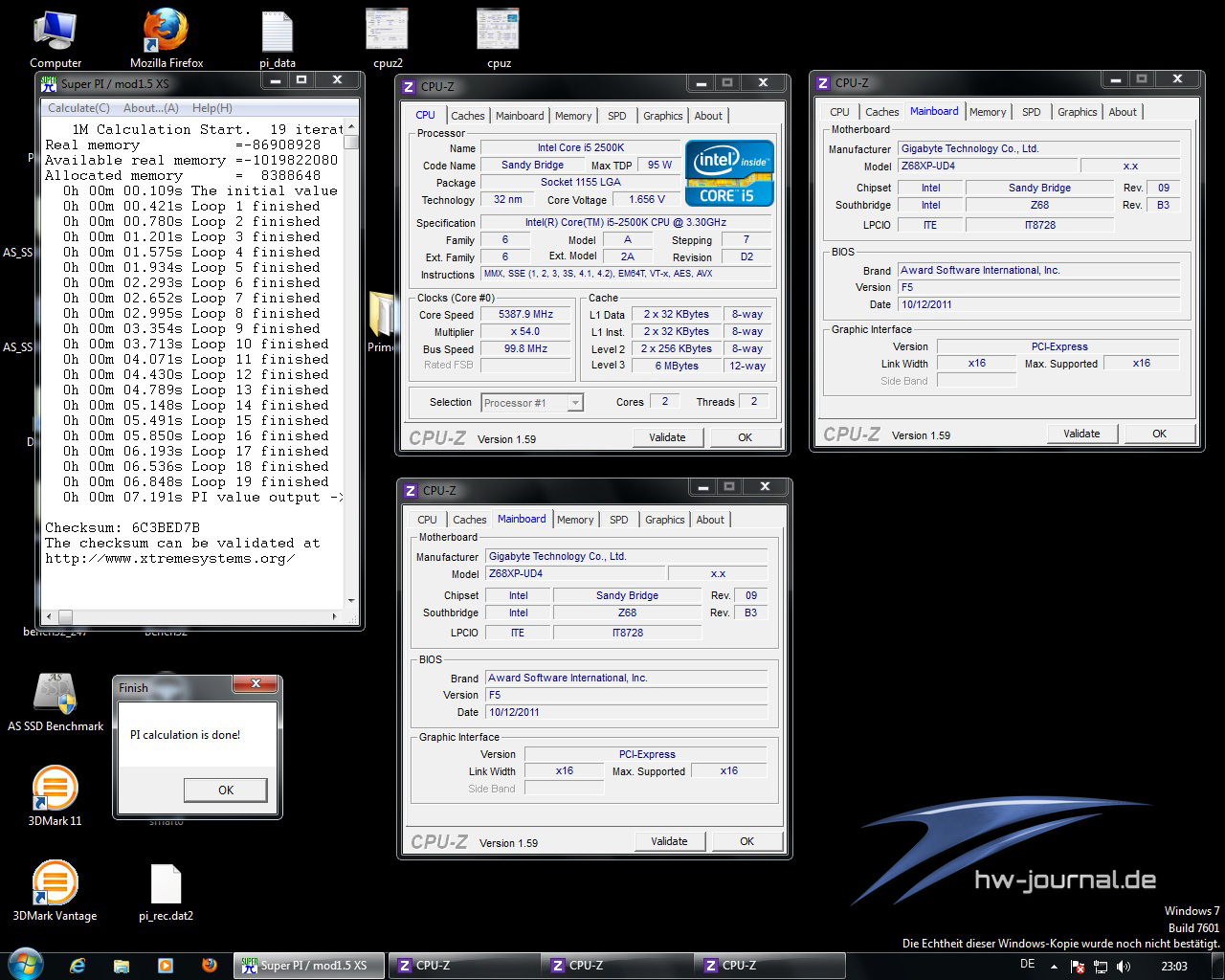Click the DE language indicator in taskbar
This screenshot has height=980, width=1225.
(x=1028, y=965)
